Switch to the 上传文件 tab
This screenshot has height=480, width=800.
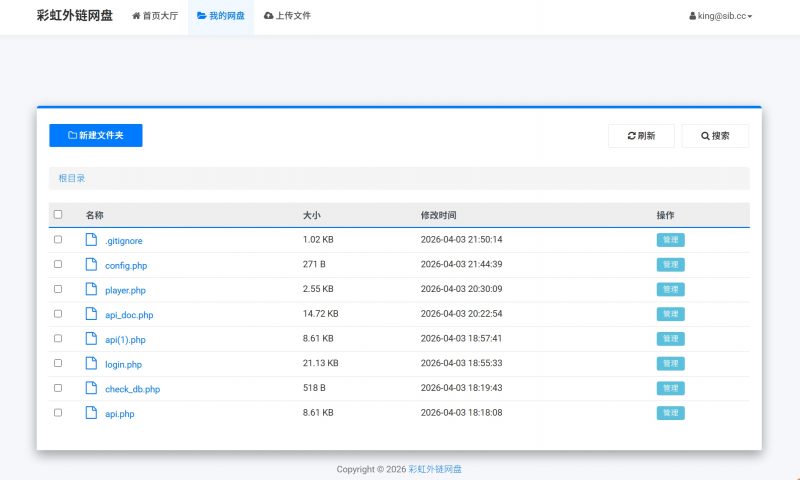coord(287,16)
